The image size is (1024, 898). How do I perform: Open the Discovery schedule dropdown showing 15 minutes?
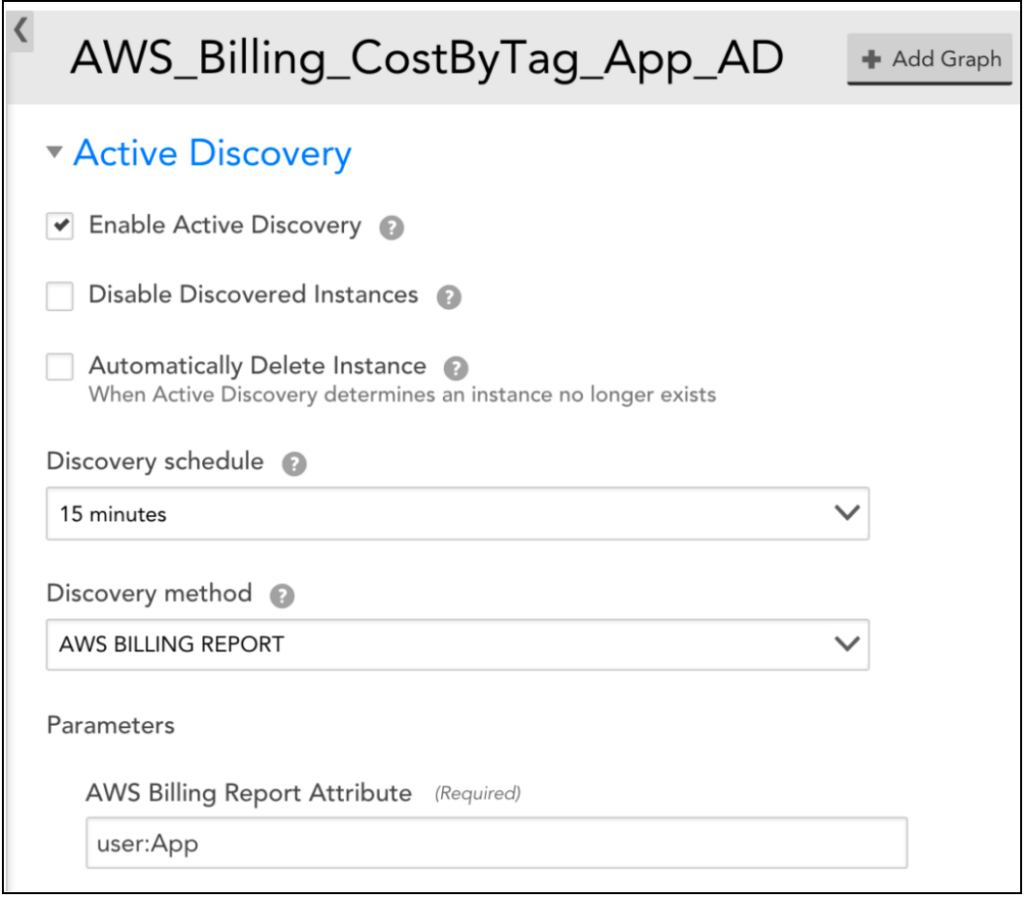pos(457,514)
